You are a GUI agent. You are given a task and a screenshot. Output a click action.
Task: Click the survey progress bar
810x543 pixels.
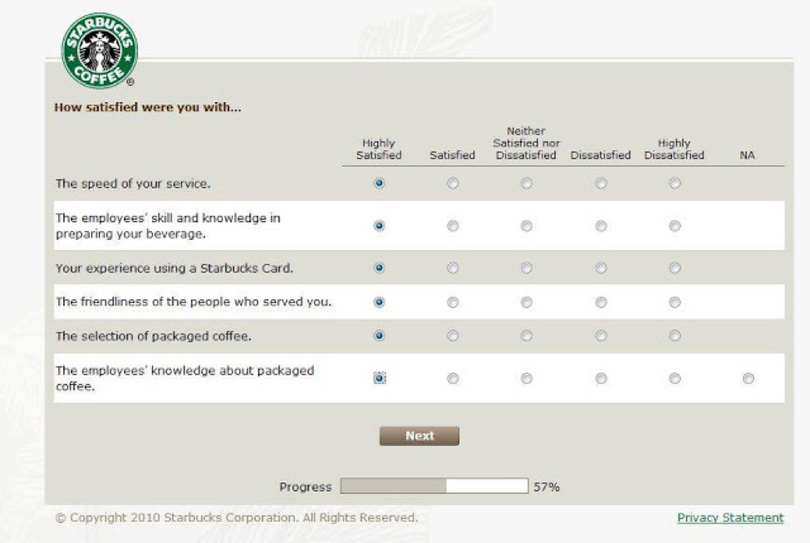click(x=434, y=486)
